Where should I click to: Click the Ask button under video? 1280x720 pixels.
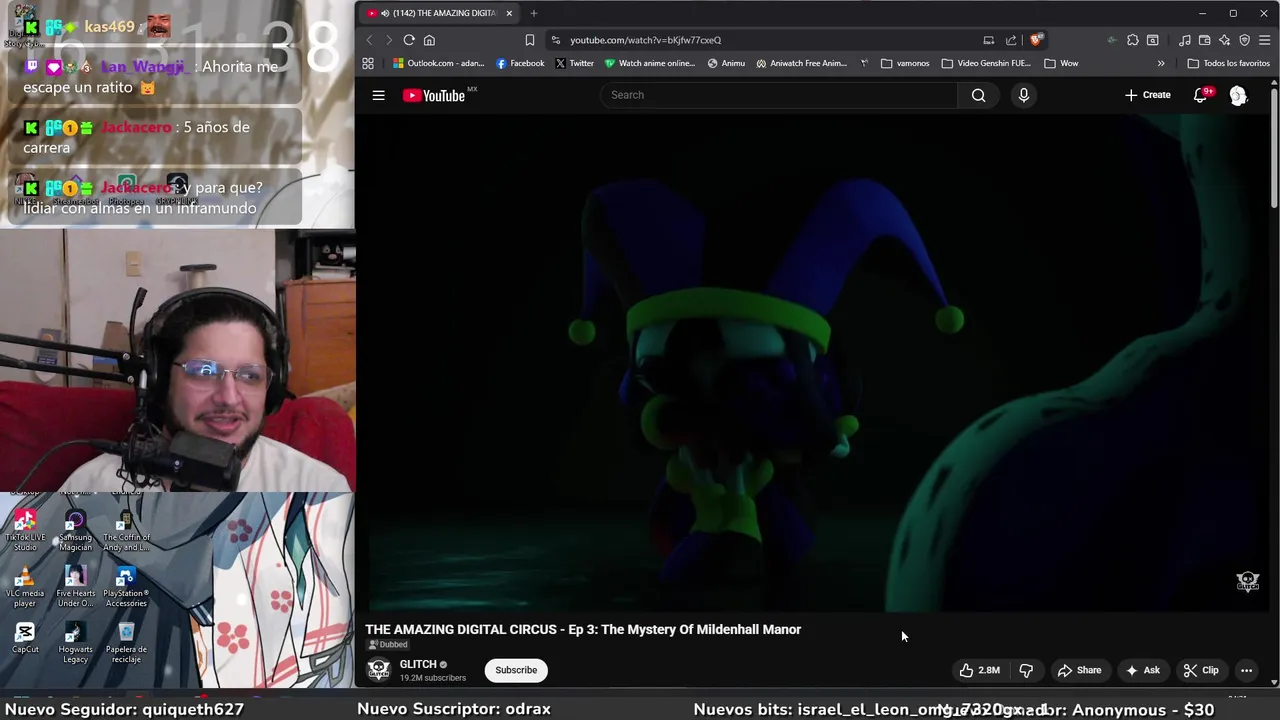(1142, 670)
